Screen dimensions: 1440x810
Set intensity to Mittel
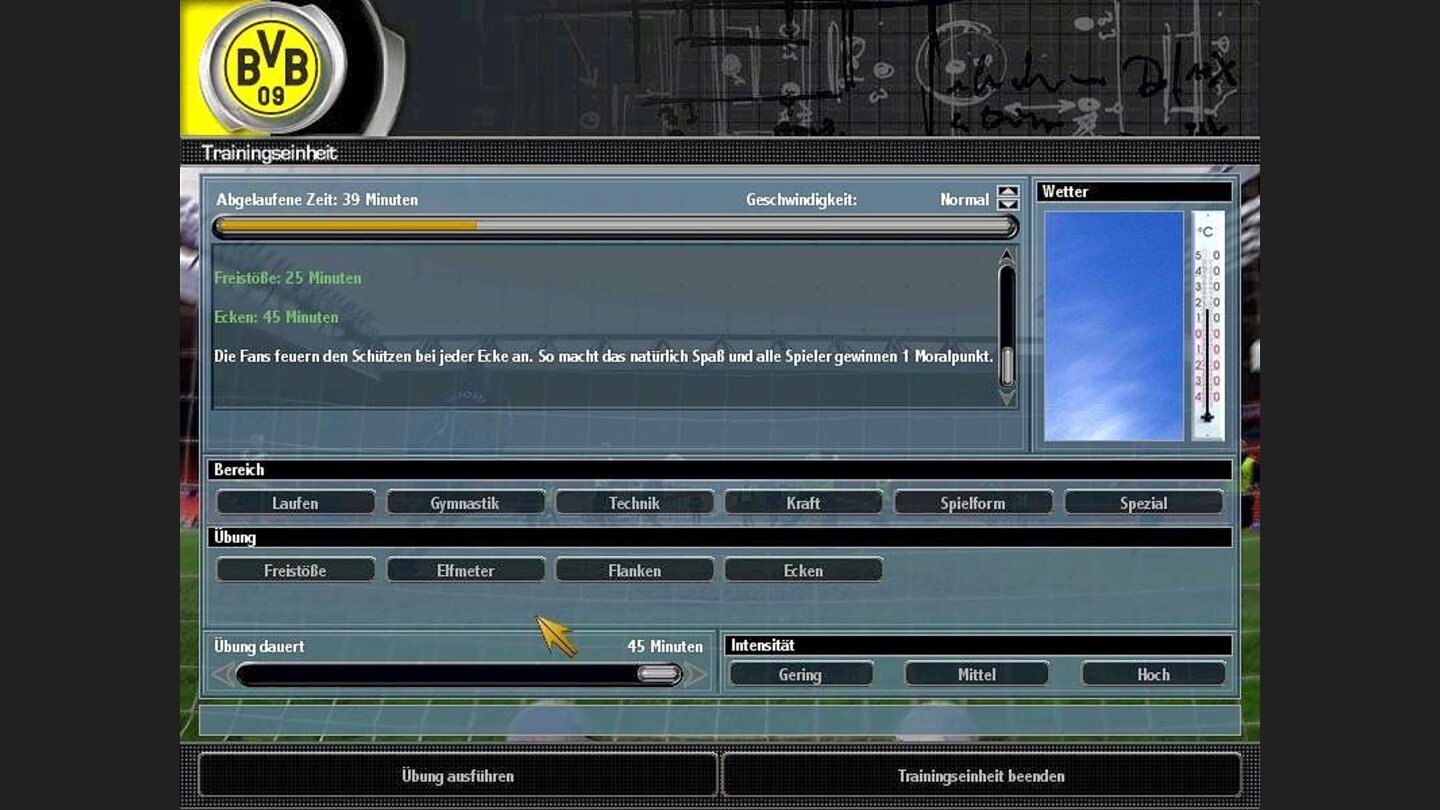click(976, 674)
